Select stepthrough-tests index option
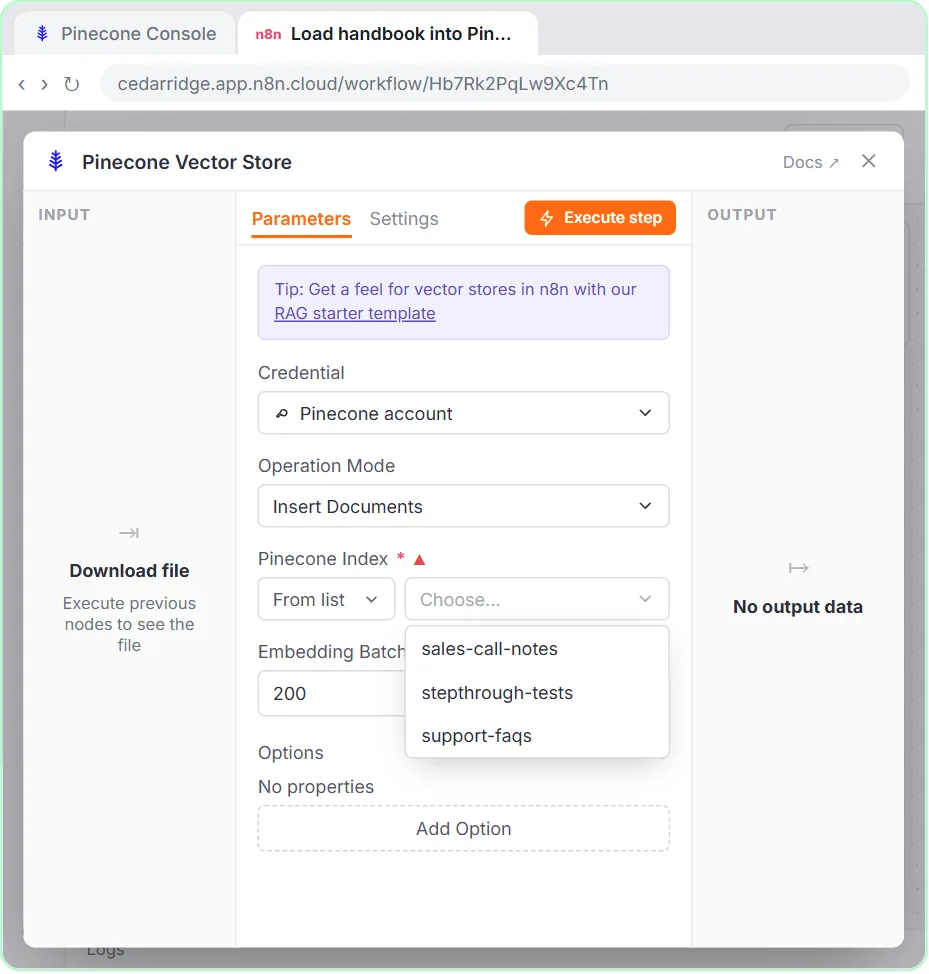 537,693
